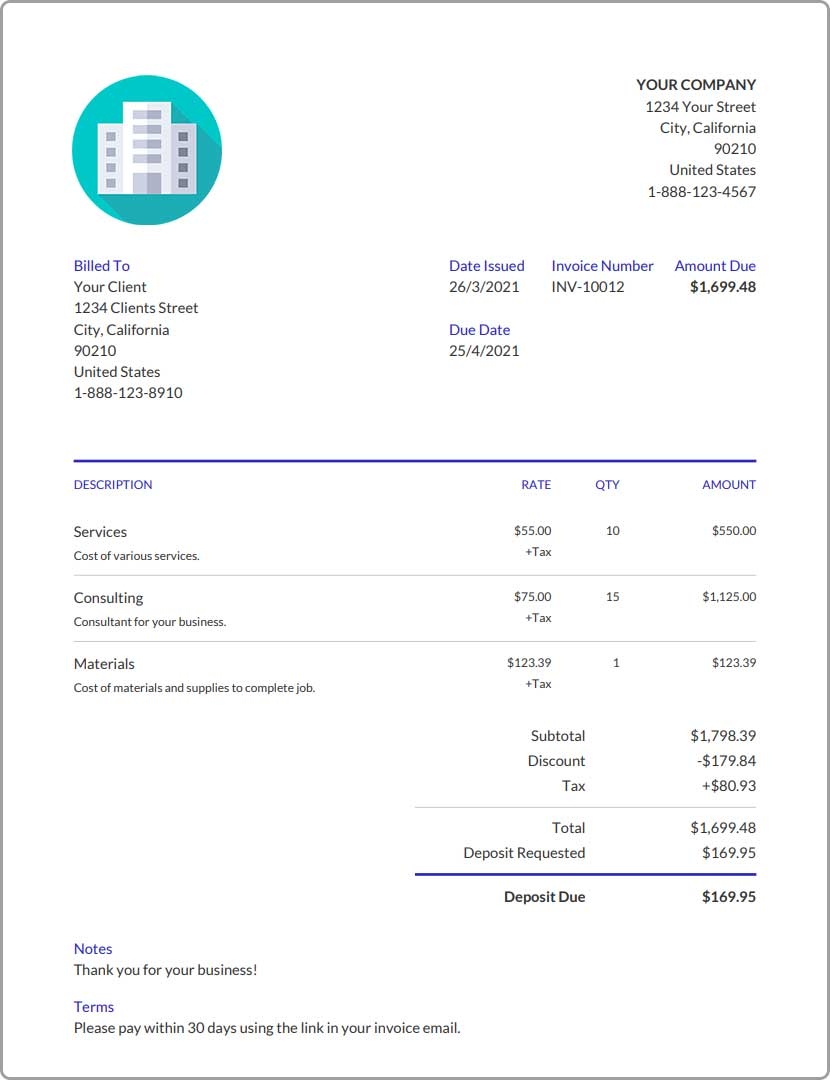Select the Date Issued heading
Image resolution: width=830 pixels, height=1080 pixels.
[487, 265]
